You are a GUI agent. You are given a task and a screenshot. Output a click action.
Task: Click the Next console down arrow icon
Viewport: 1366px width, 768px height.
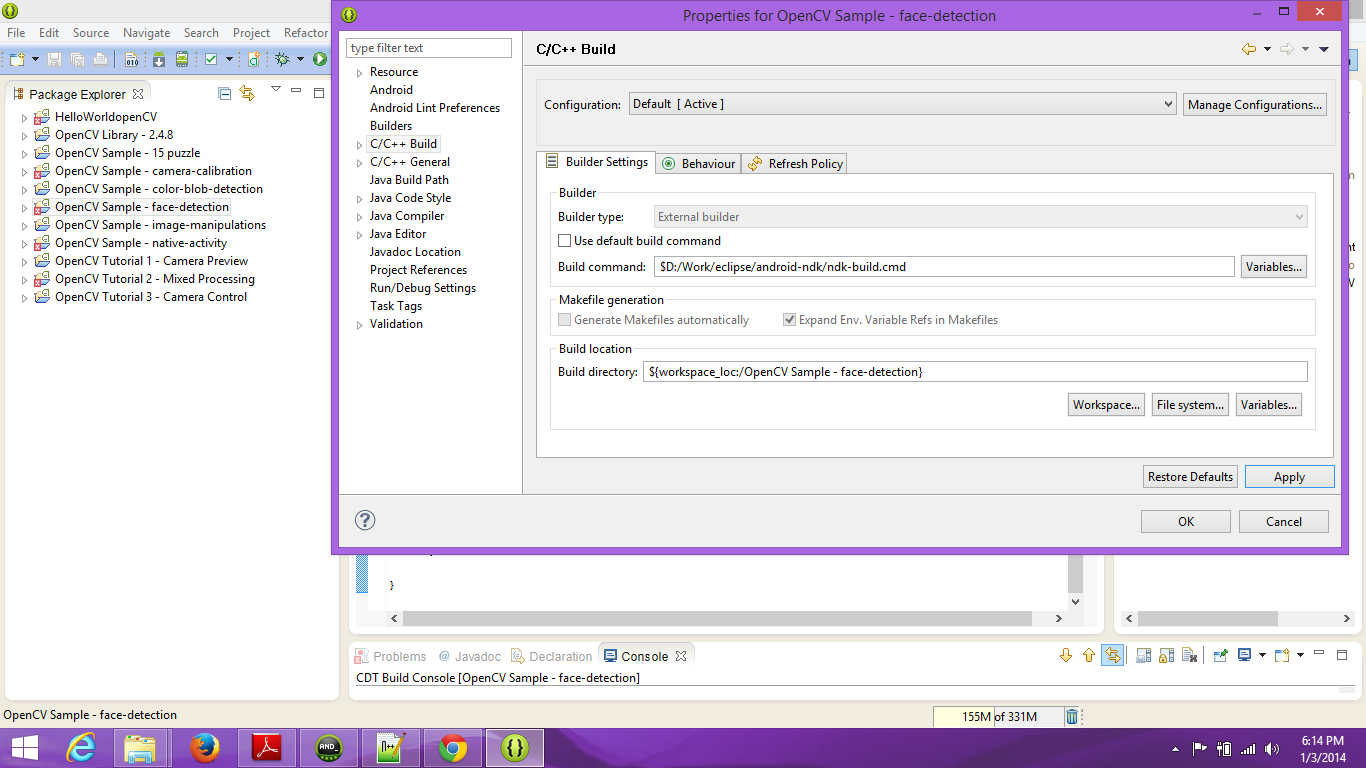point(1066,656)
